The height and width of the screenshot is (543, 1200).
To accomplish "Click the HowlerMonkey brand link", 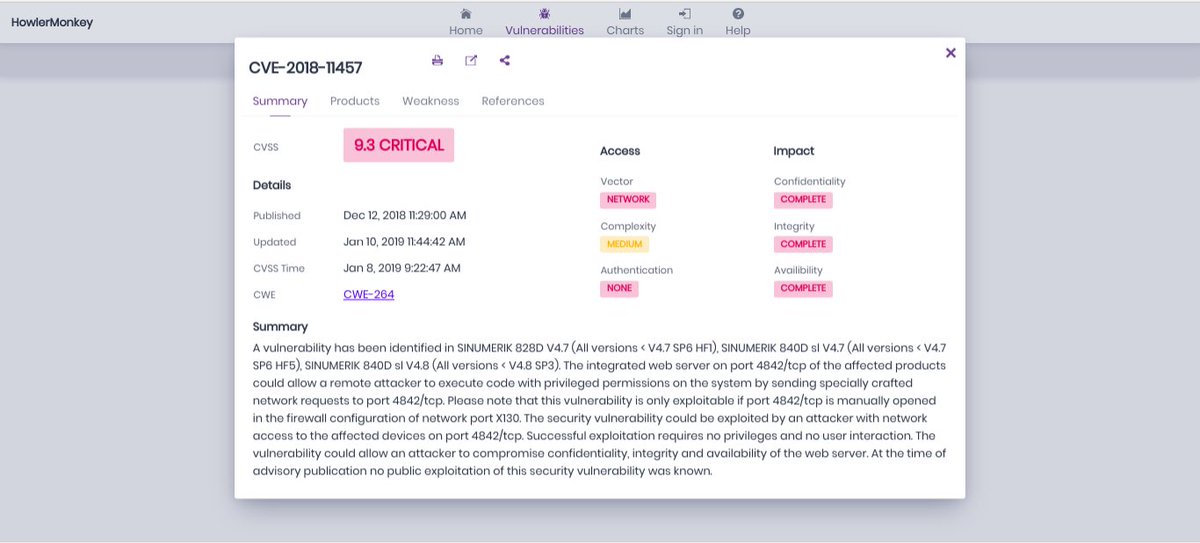I will click(52, 22).
